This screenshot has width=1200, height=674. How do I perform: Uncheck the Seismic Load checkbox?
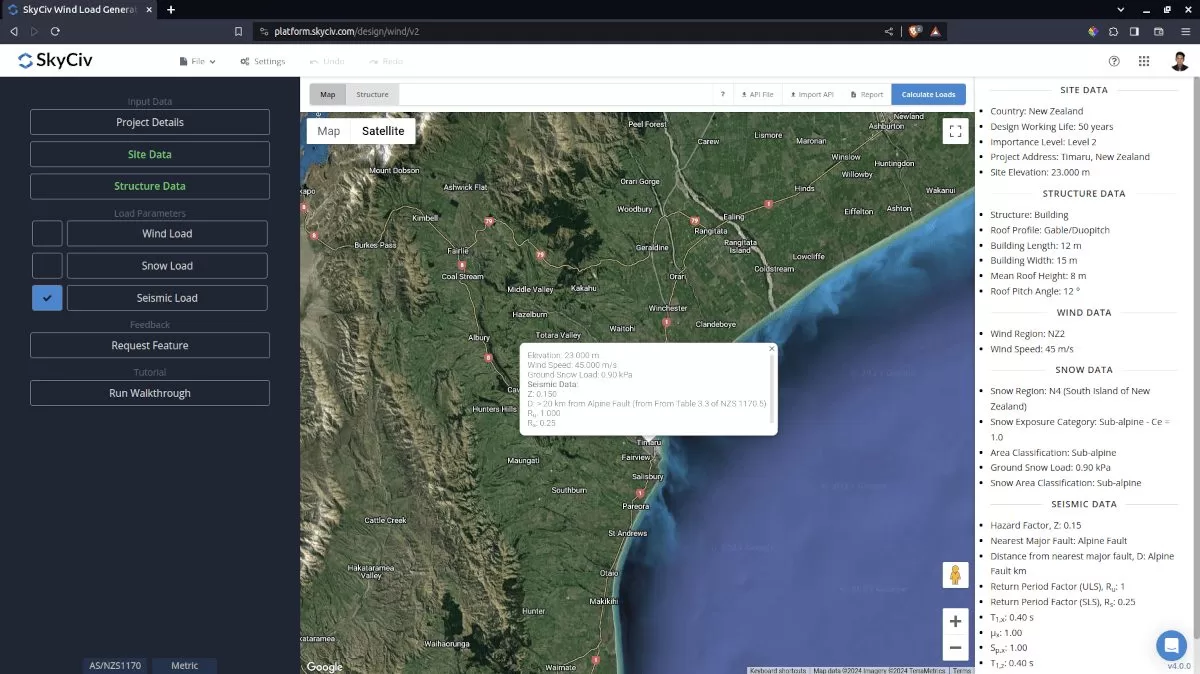click(47, 298)
